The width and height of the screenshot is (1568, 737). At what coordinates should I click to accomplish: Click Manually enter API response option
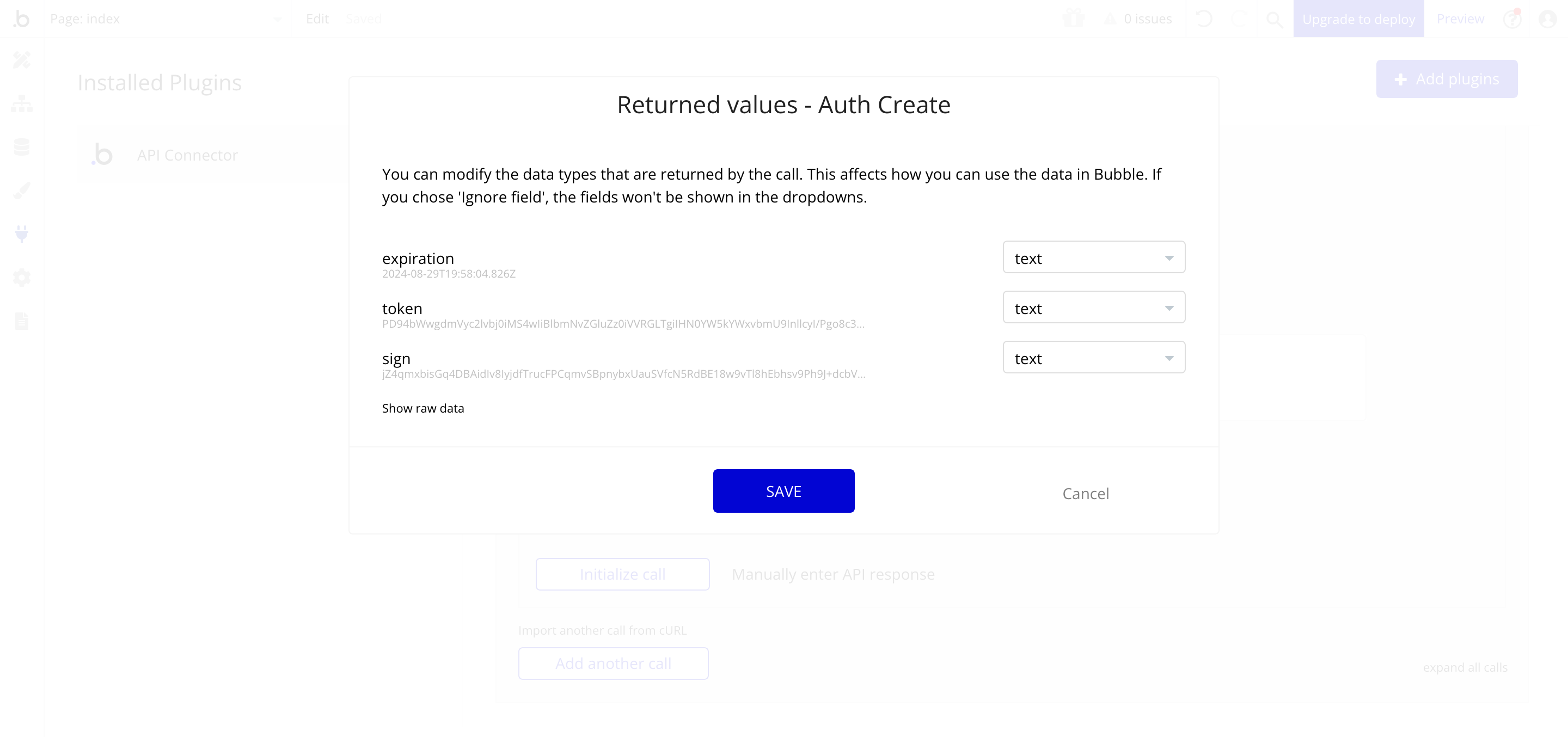point(832,573)
